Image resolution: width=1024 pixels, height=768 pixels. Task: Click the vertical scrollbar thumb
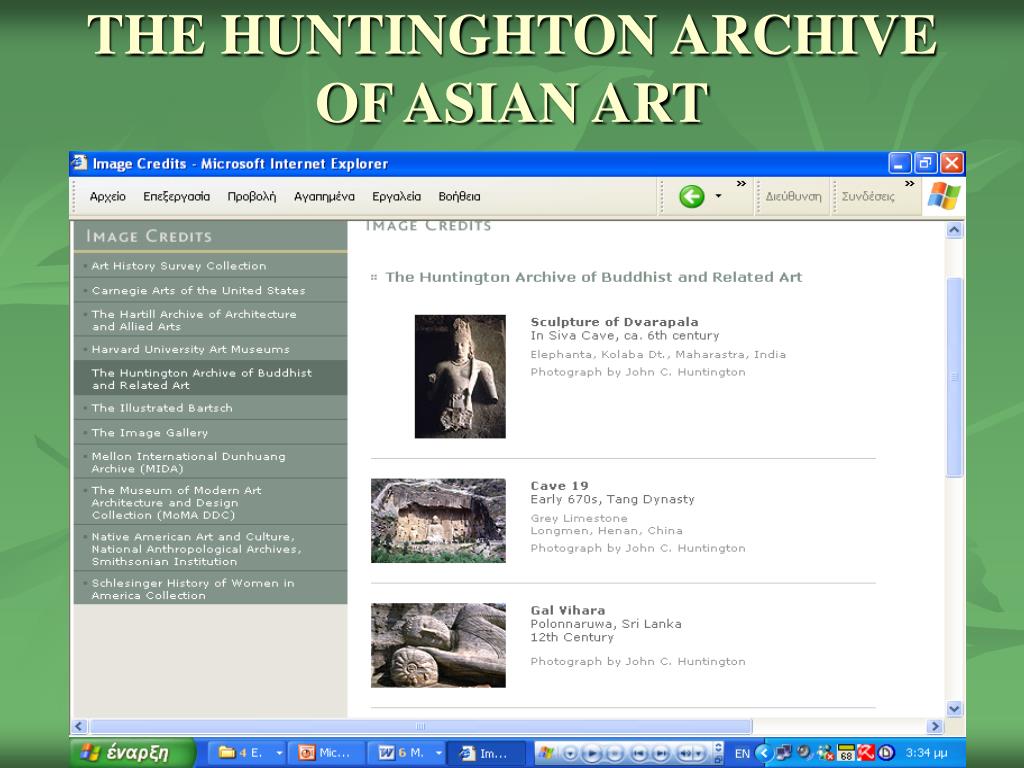point(954,377)
